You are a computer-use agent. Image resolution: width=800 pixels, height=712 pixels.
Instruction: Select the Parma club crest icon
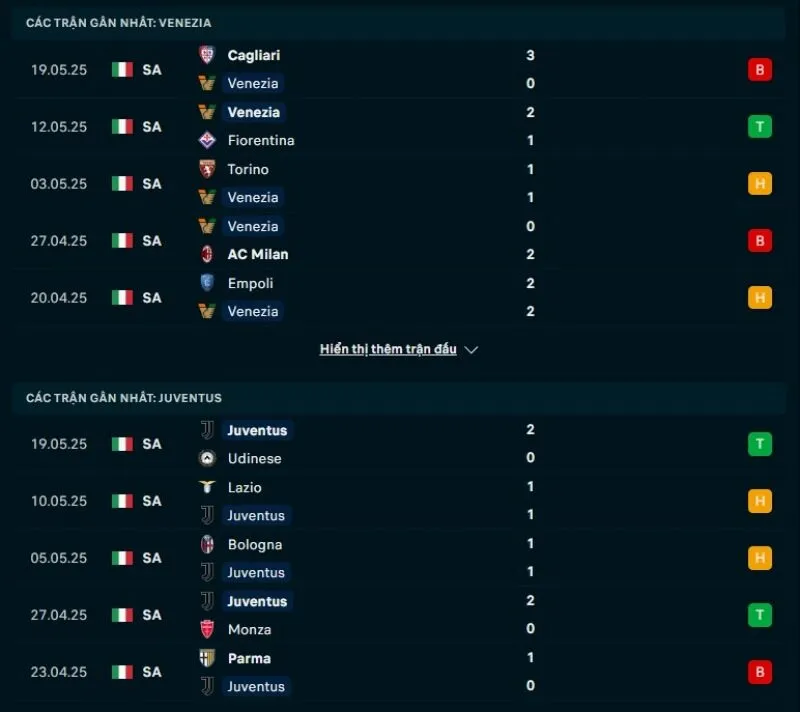208,658
